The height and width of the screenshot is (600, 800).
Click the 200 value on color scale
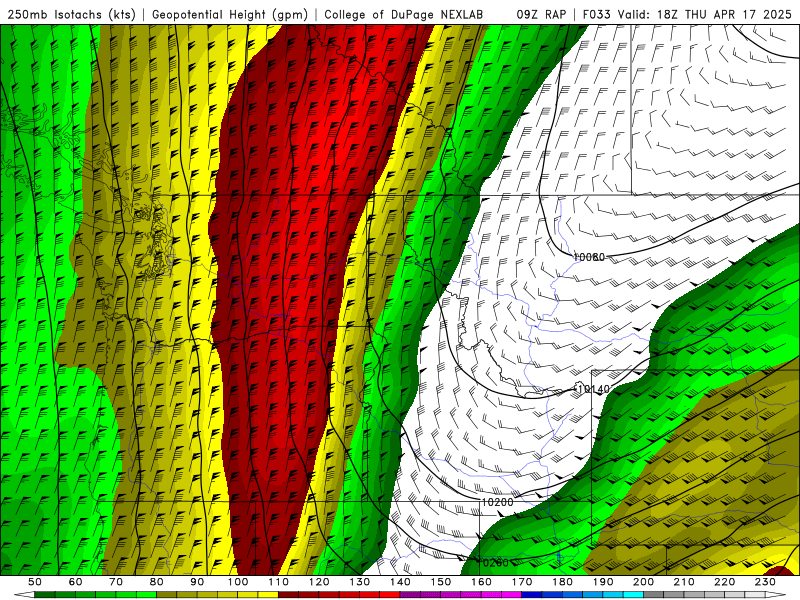(643, 582)
